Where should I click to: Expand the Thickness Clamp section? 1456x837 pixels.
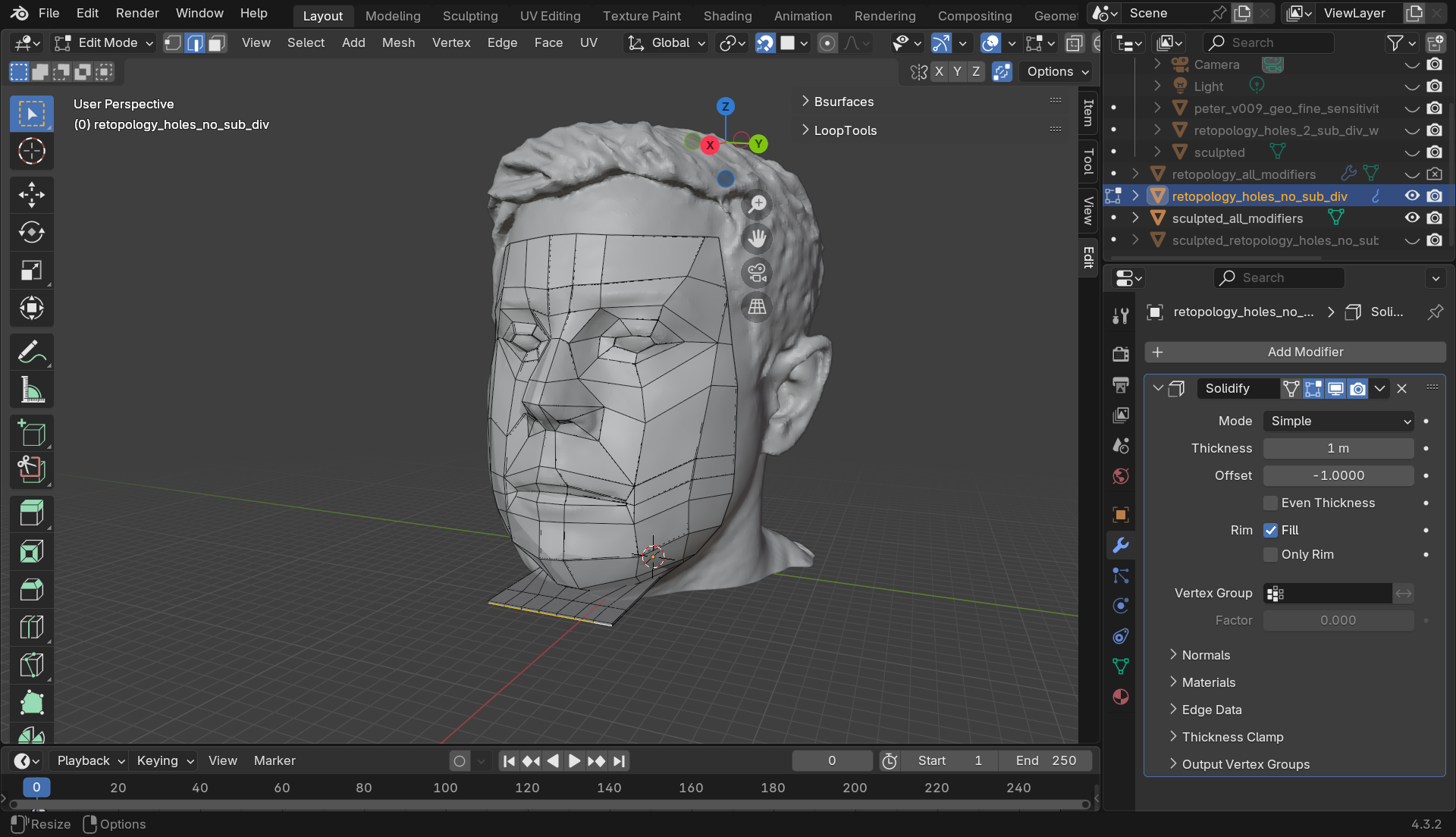coord(1232,737)
